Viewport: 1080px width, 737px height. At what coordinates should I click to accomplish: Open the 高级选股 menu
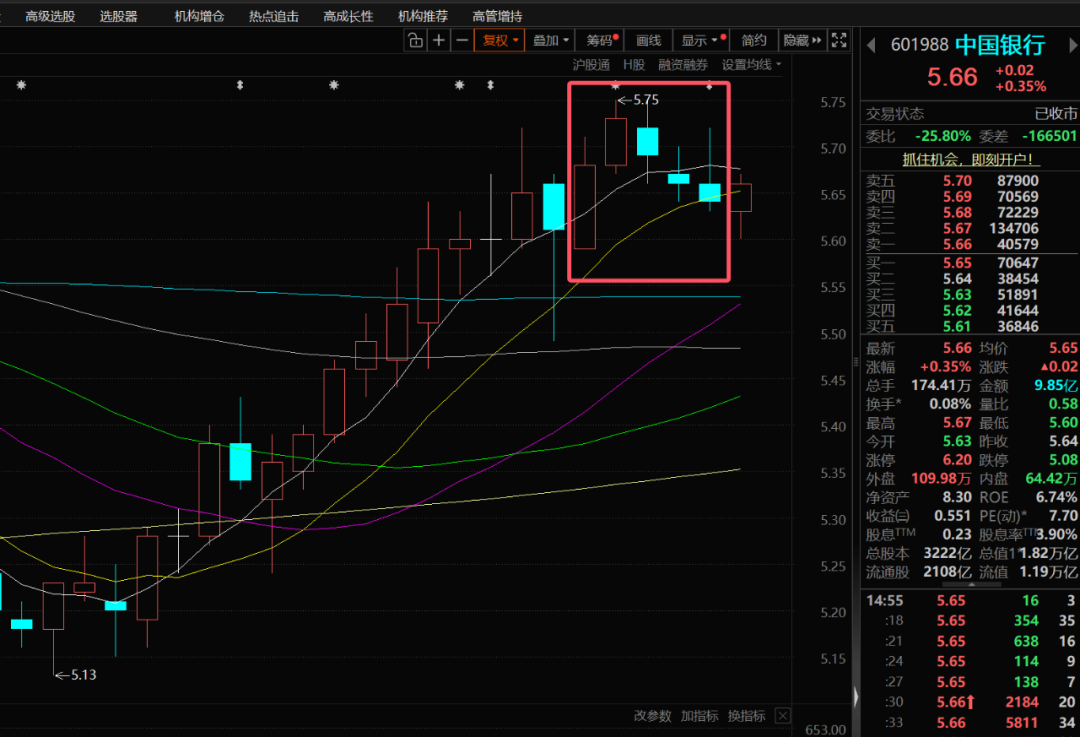point(50,16)
